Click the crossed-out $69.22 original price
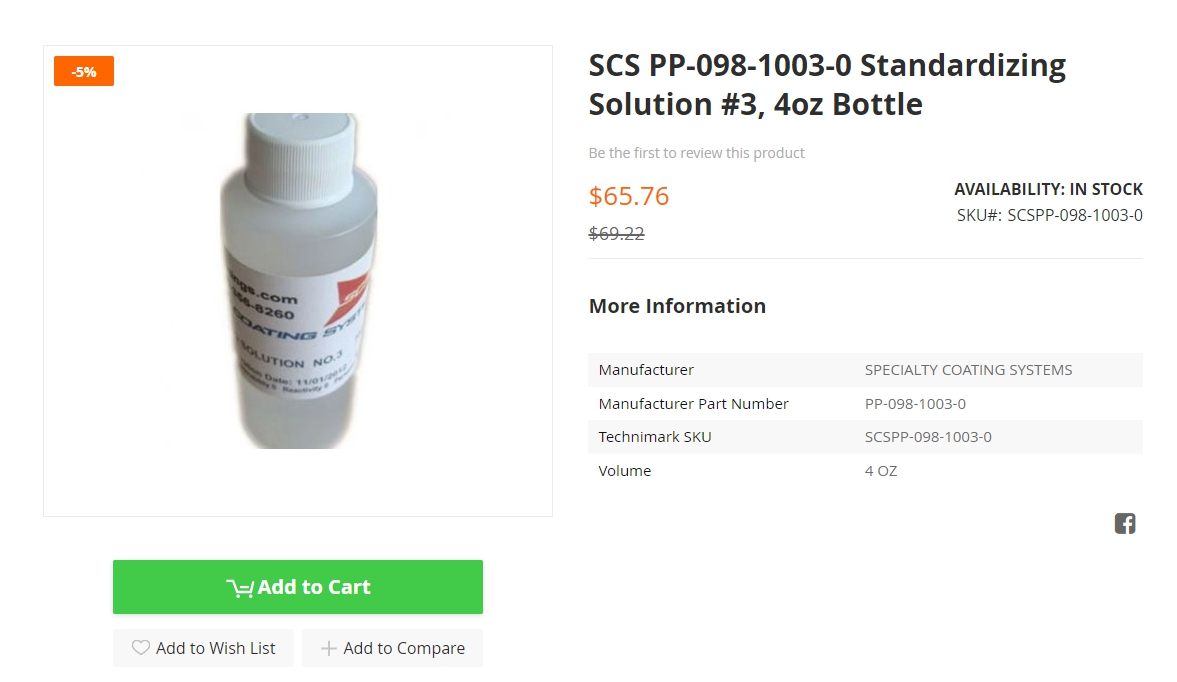 point(616,234)
